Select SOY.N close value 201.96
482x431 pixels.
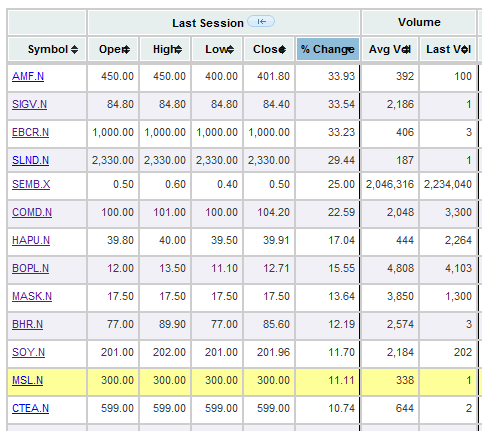click(273, 352)
